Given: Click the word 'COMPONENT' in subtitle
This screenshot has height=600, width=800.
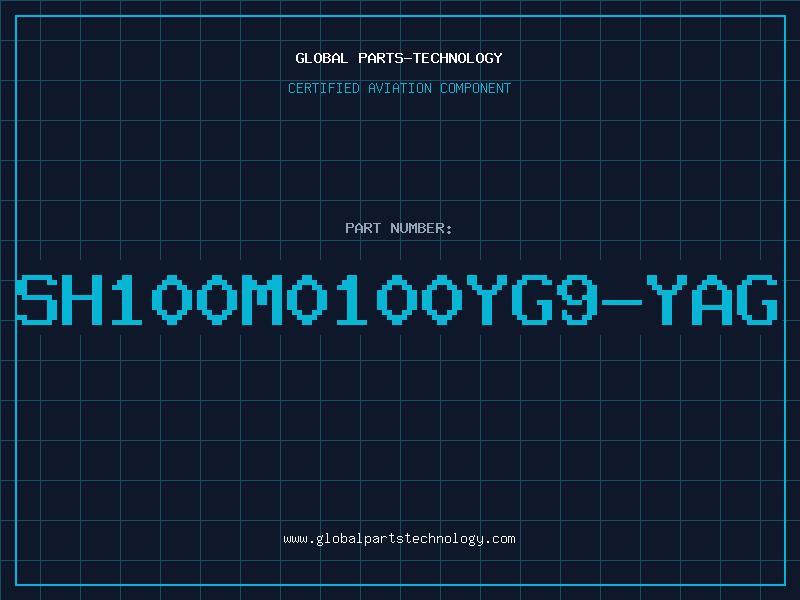Looking at the screenshot, I should [x=476, y=88].
